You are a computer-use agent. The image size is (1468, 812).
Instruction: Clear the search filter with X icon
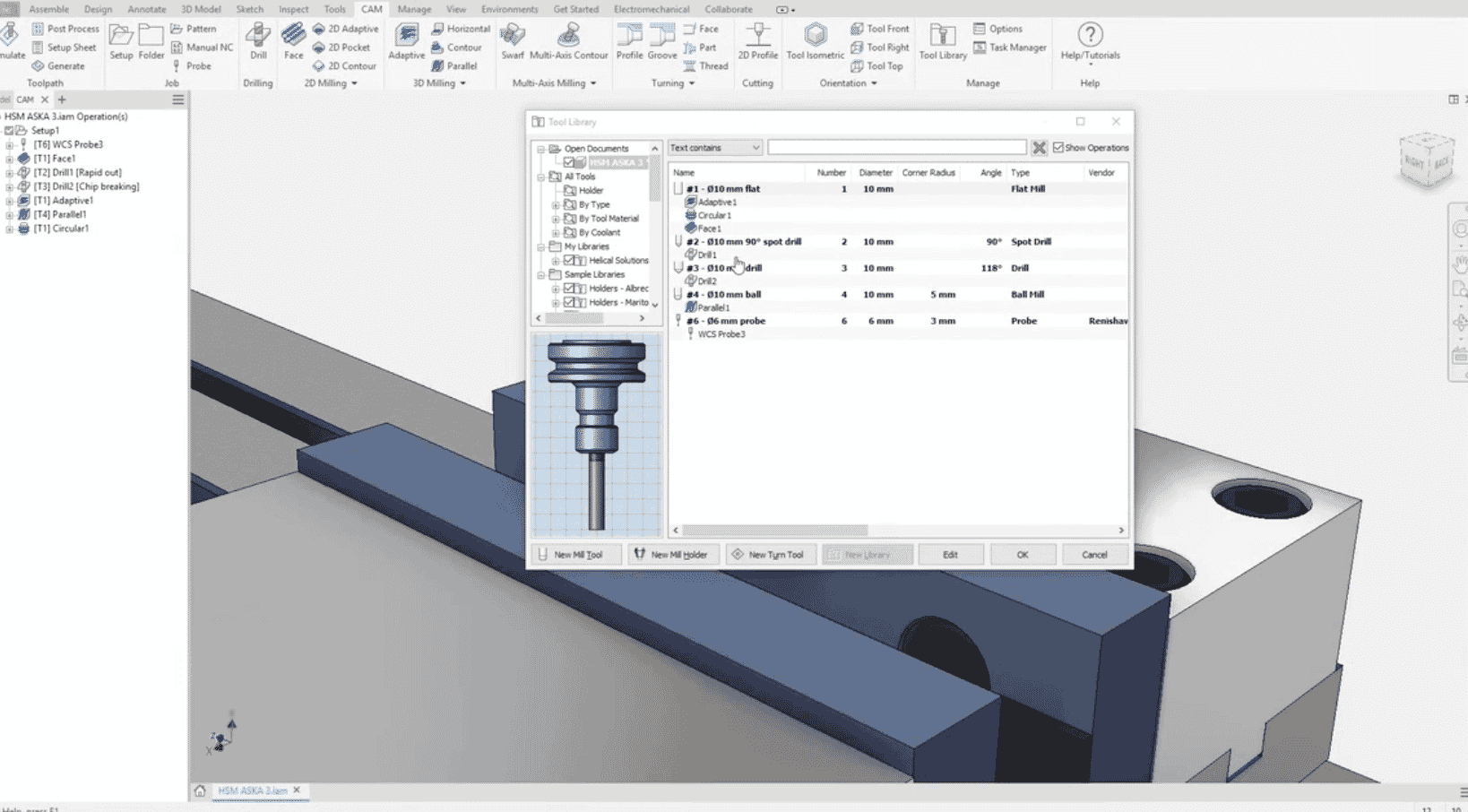(1039, 148)
